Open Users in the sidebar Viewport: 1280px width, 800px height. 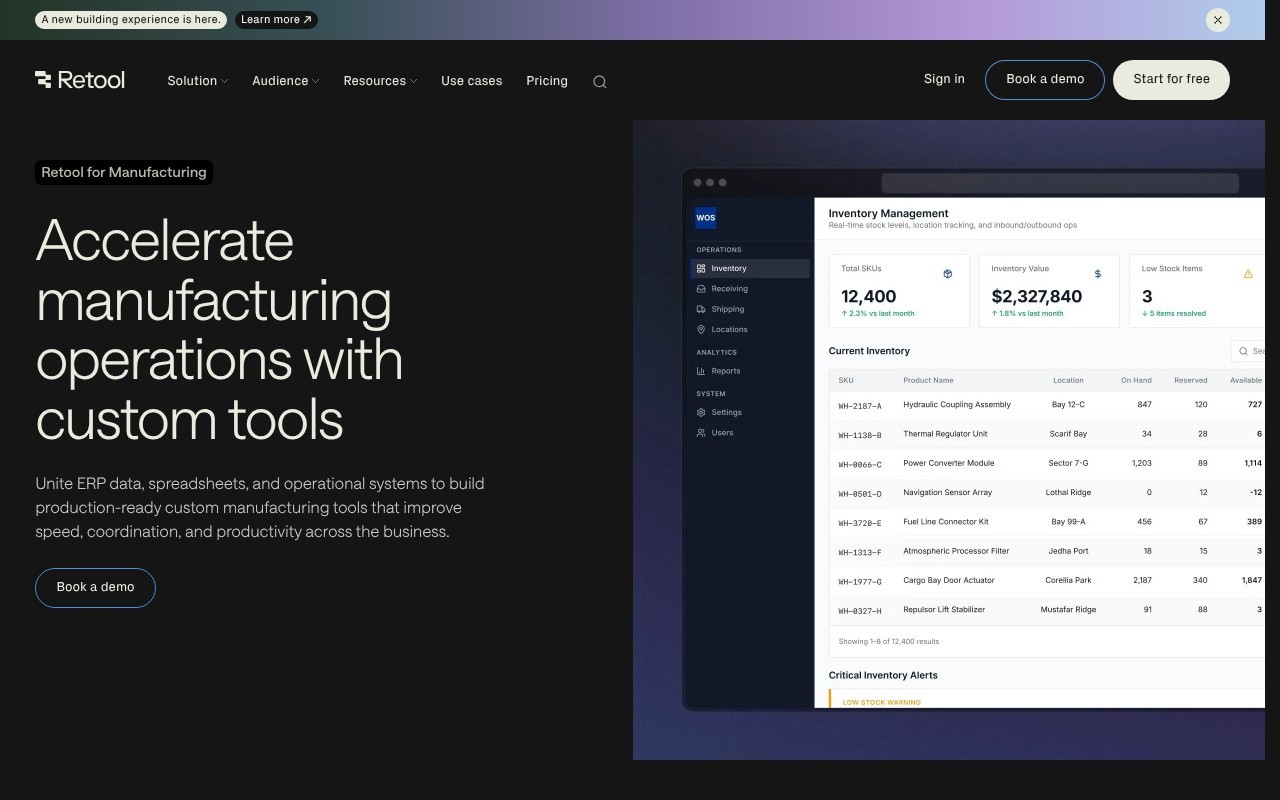750,433
